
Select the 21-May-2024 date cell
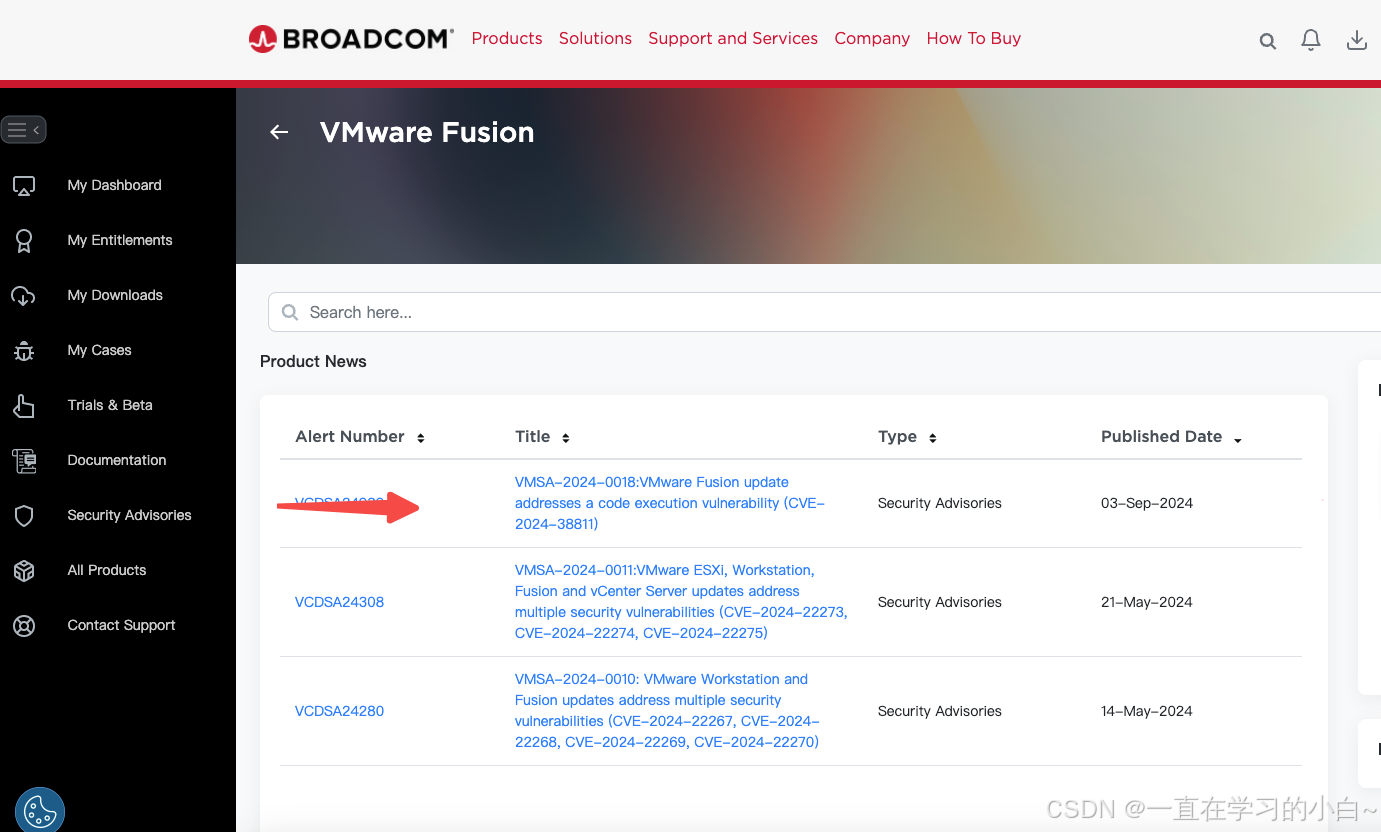pos(1147,602)
